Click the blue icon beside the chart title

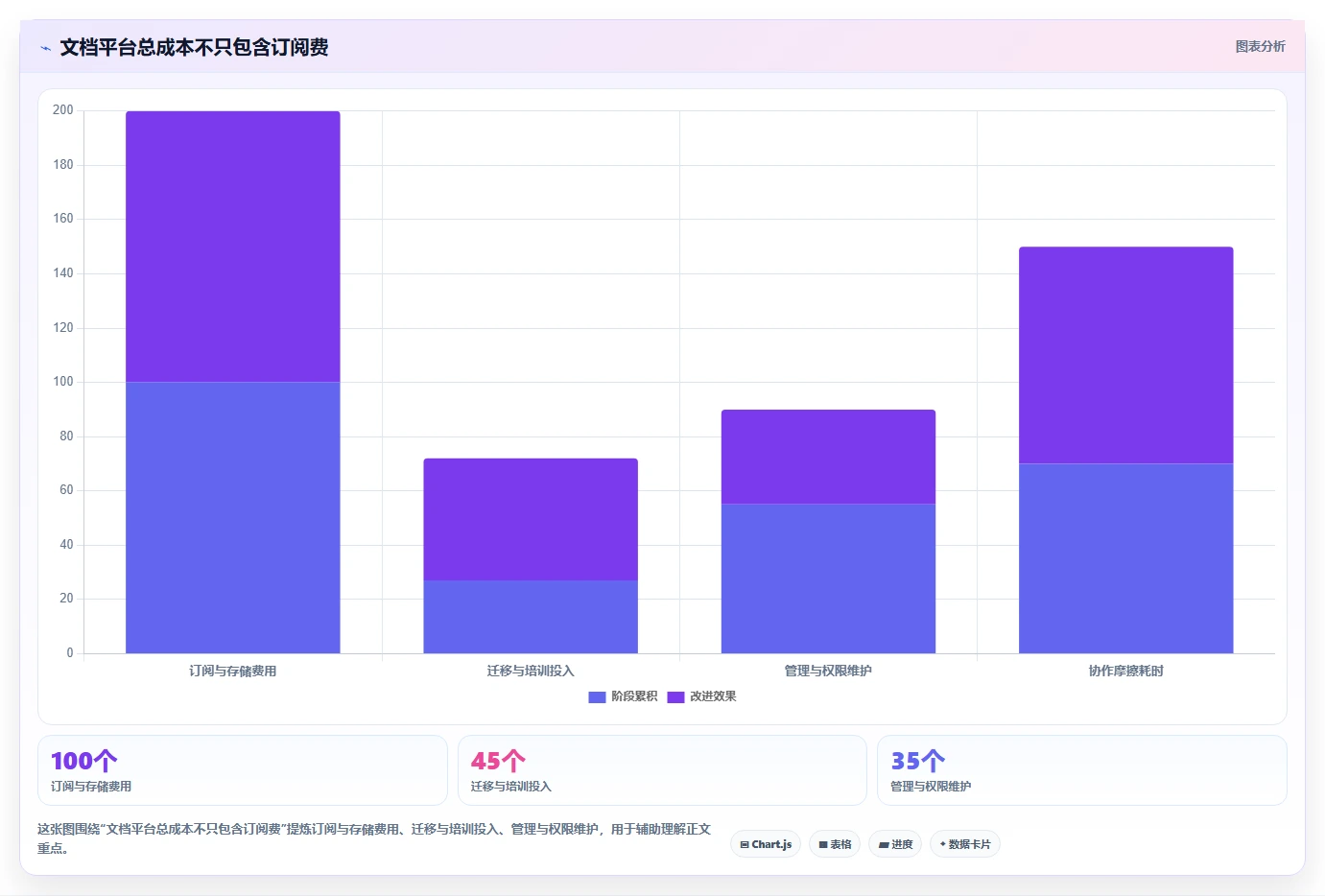click(45, 48)
